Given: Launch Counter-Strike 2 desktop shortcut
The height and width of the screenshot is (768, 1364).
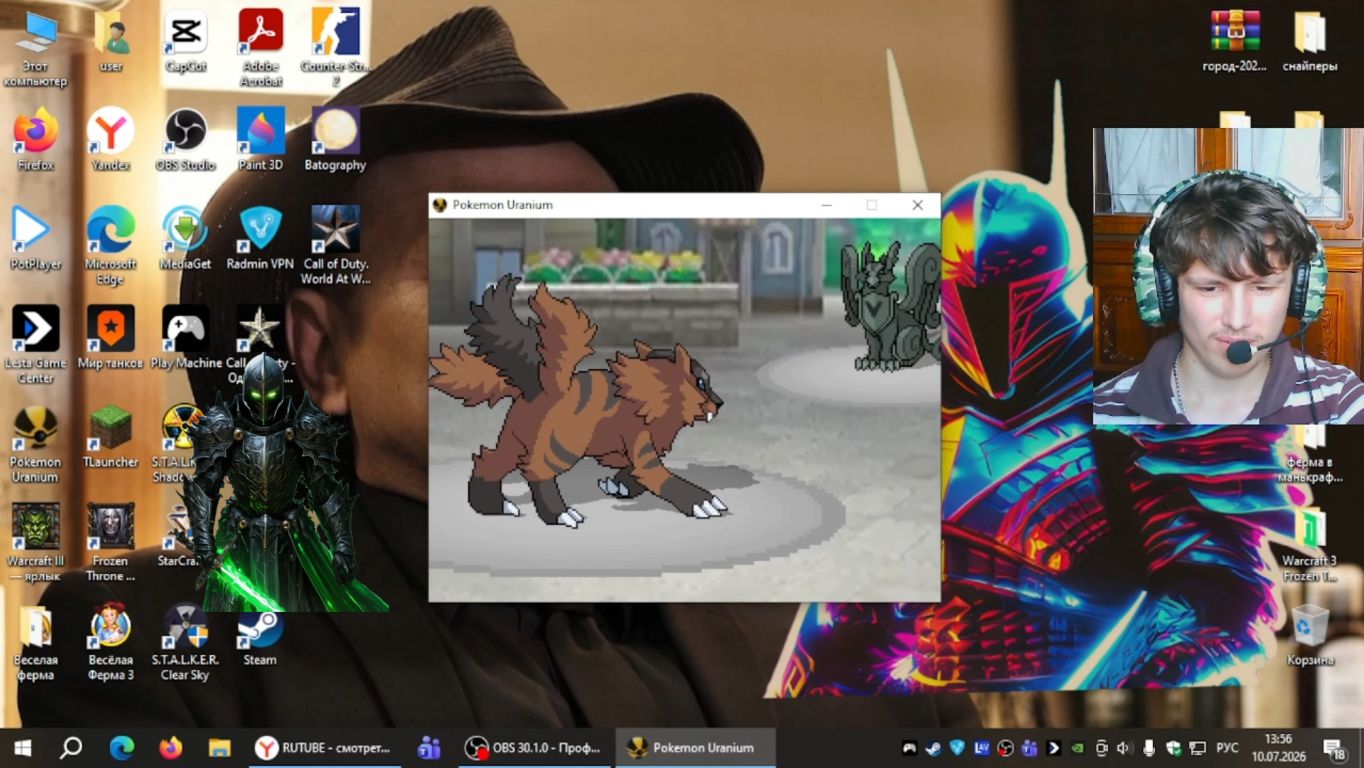Looking at the screenshot, I should (x=335, y=48).
